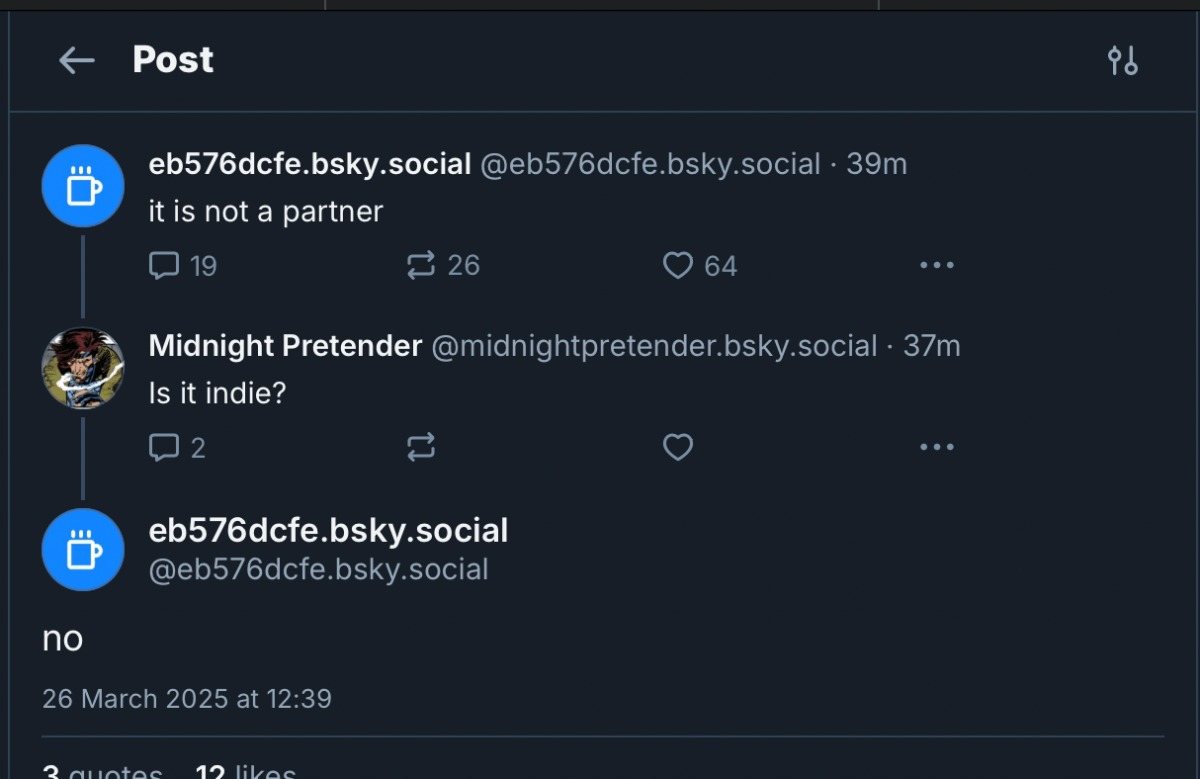Like the "it is not a partner" post
Image resolution: width=1200 pixels, height=779 pixels.
pos(678,266)
